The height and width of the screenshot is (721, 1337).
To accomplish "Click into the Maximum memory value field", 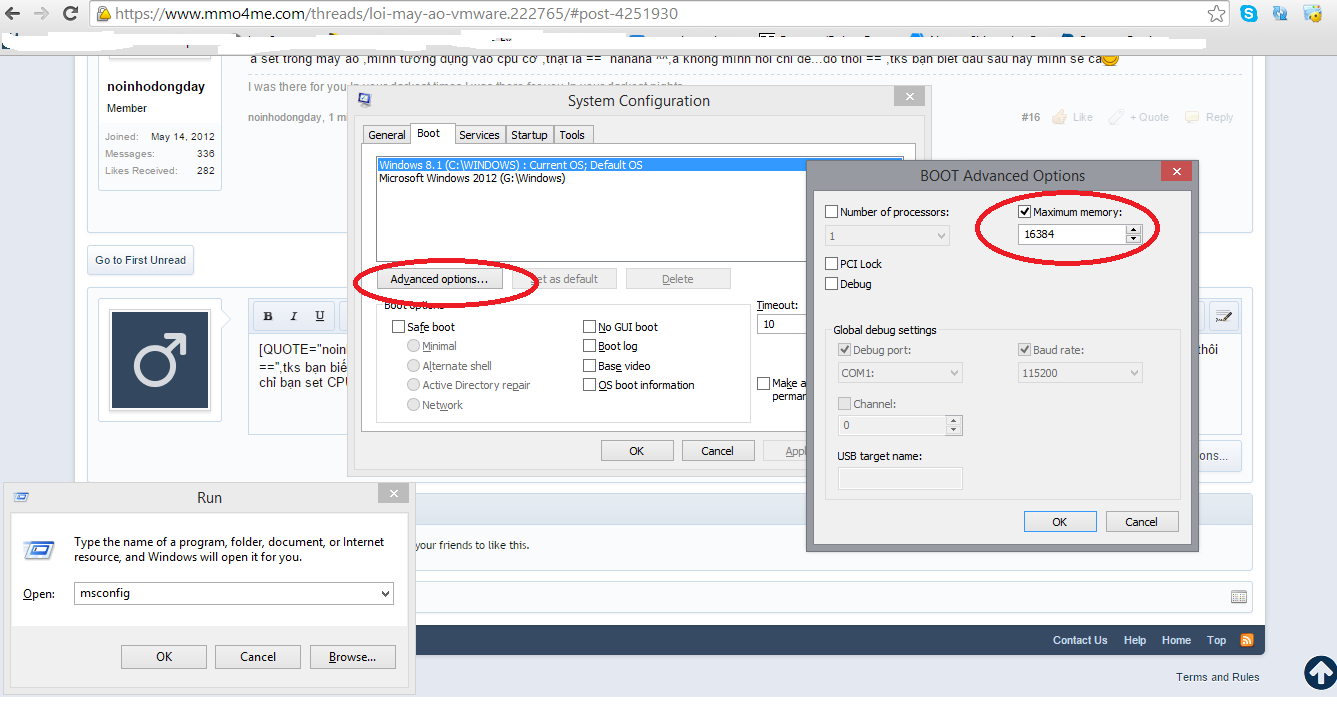I will (1072, 234).
